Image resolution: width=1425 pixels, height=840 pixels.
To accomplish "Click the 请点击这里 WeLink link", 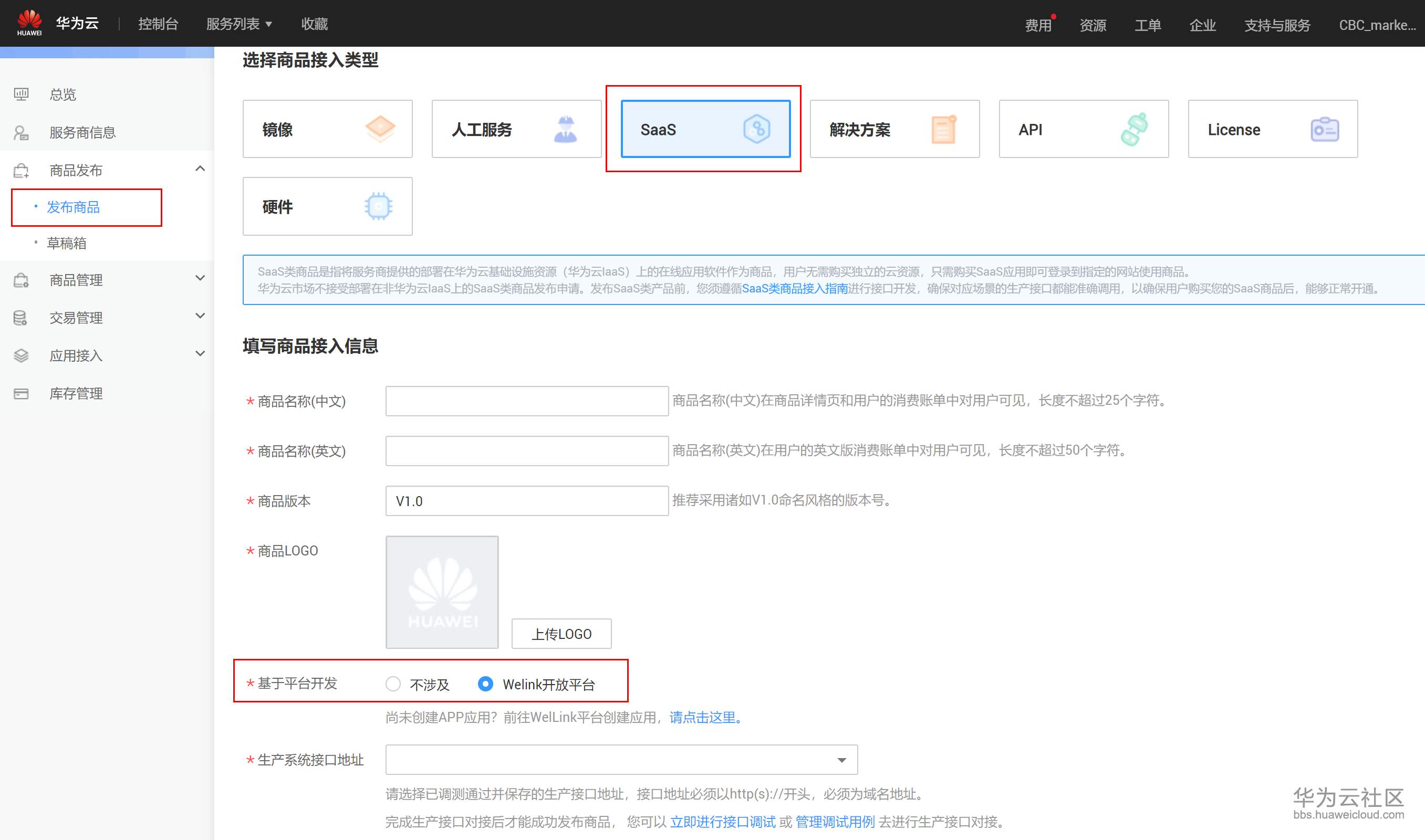I will (702, 717).
